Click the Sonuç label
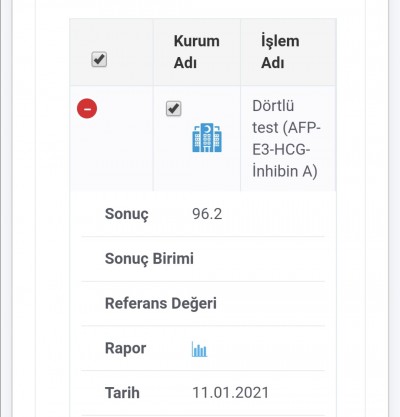The height and width of the screenshot is (417, 400). coord(127,214)
